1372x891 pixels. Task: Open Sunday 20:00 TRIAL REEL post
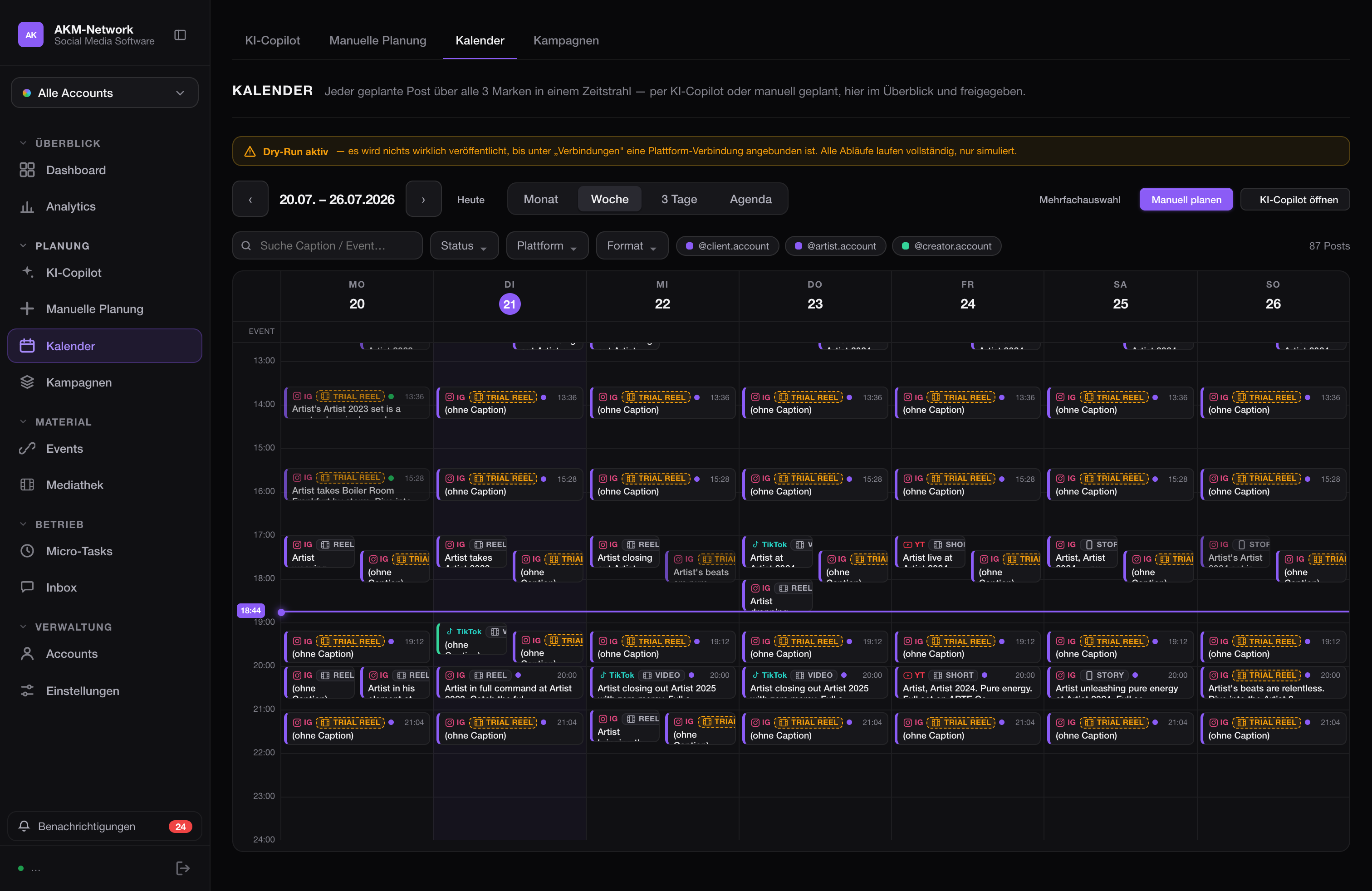tap(1273, 682)
